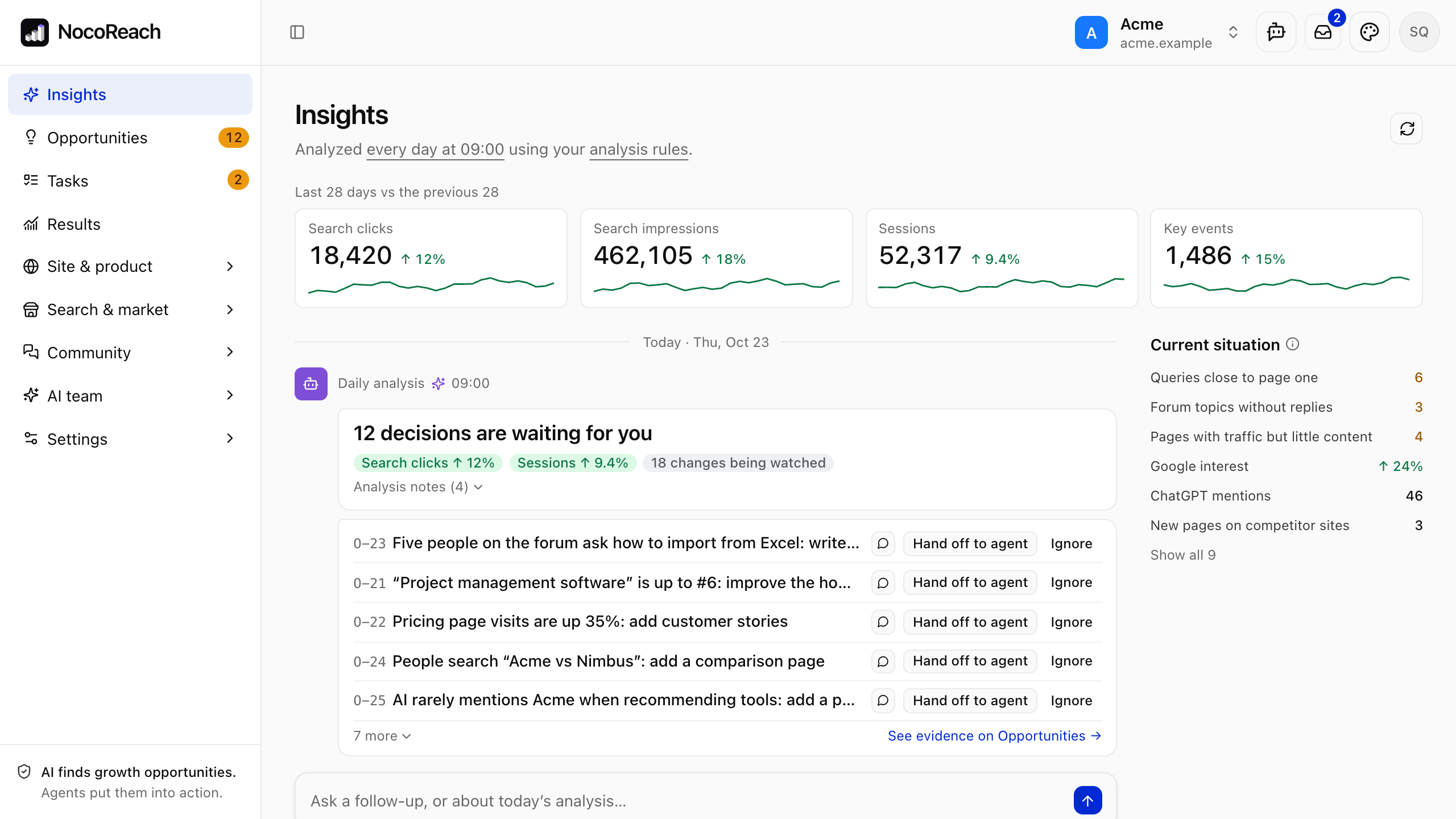1456x819 pixels.
Task: Collapse the sidebar with the panel toggle icon
Action: coord(297,32)
